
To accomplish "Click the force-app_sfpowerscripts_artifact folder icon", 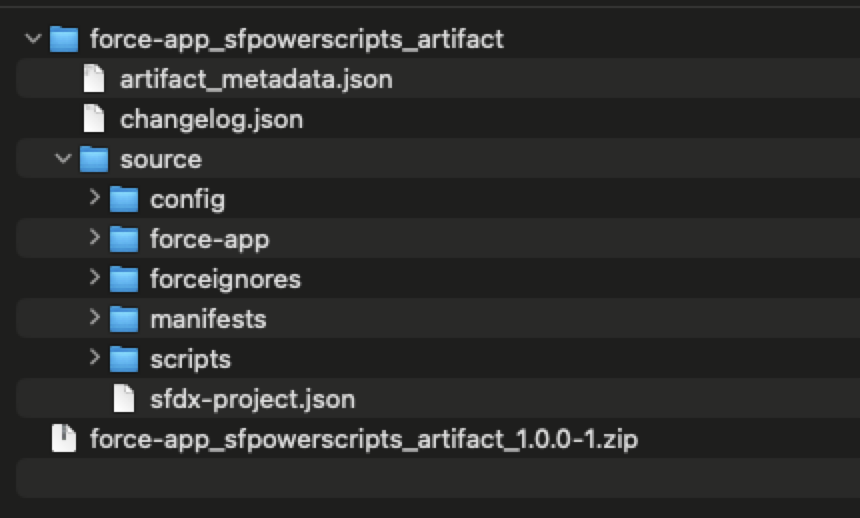I will point(63,40).
